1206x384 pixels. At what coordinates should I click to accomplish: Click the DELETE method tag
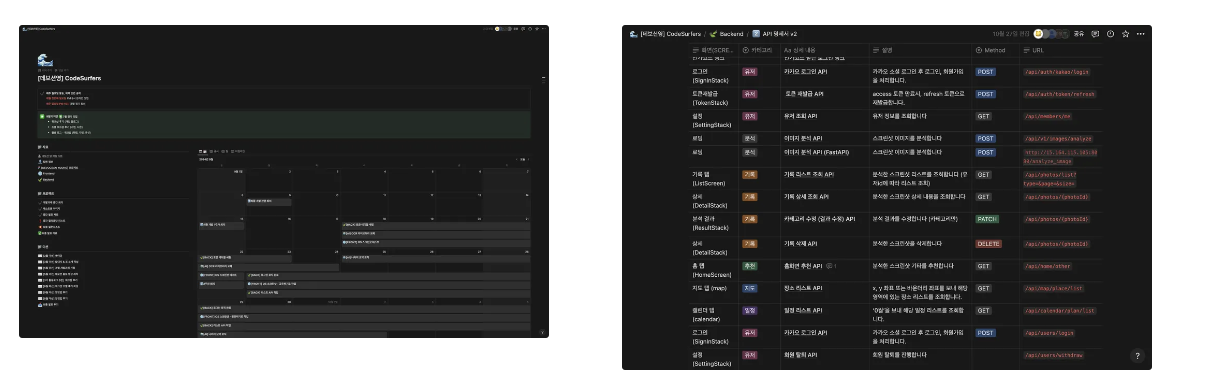(x=988, y=243)
